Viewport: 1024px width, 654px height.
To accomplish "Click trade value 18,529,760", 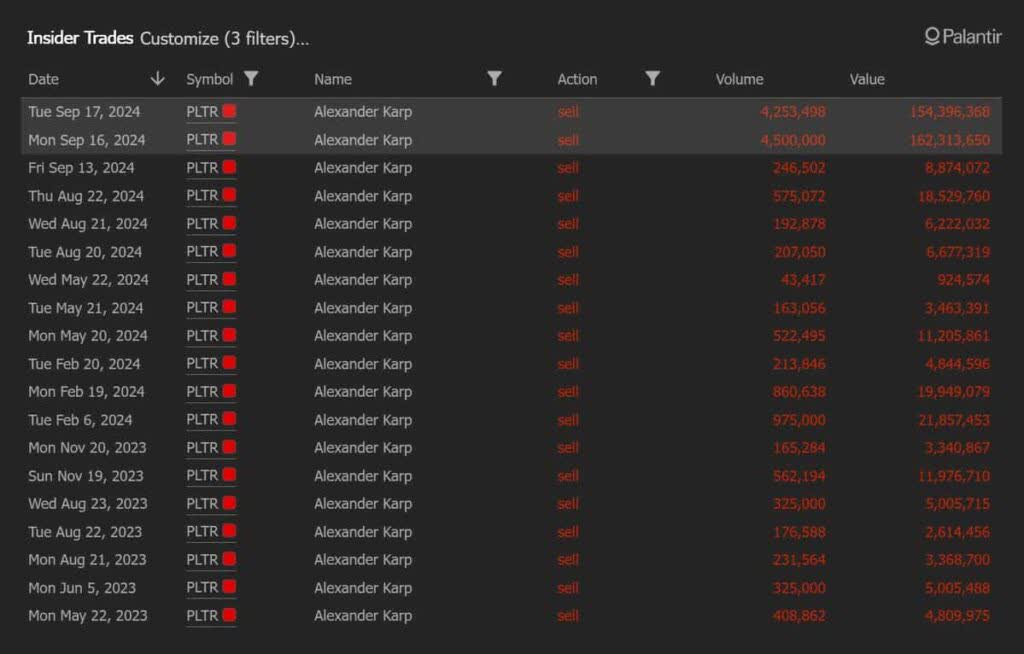I will [x=954, y=196].
